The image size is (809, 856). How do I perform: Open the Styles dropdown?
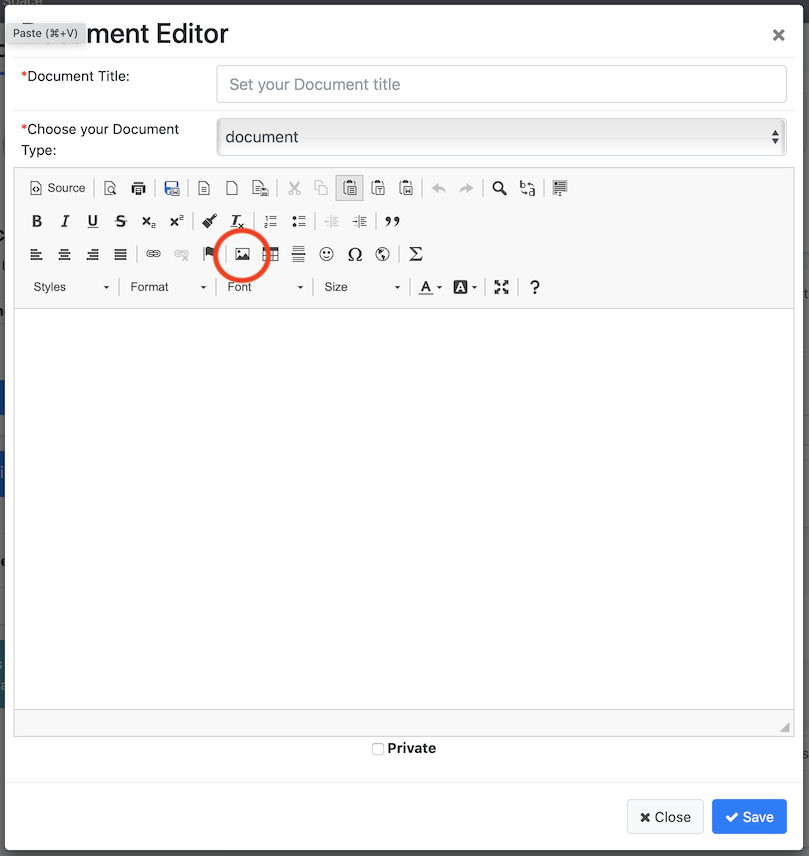pyautogui.click(x=71, y=287)
